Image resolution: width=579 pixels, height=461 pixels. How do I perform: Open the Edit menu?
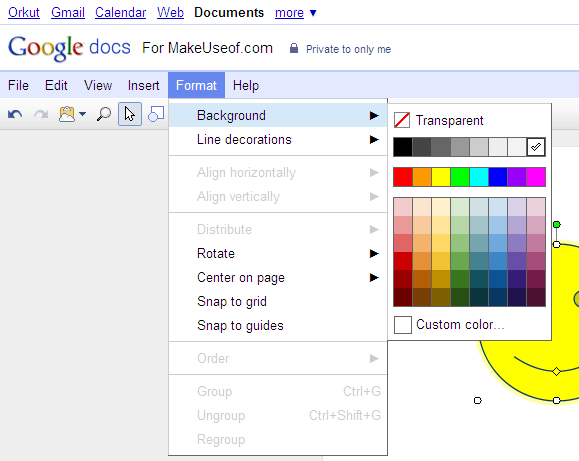point(56,85)
